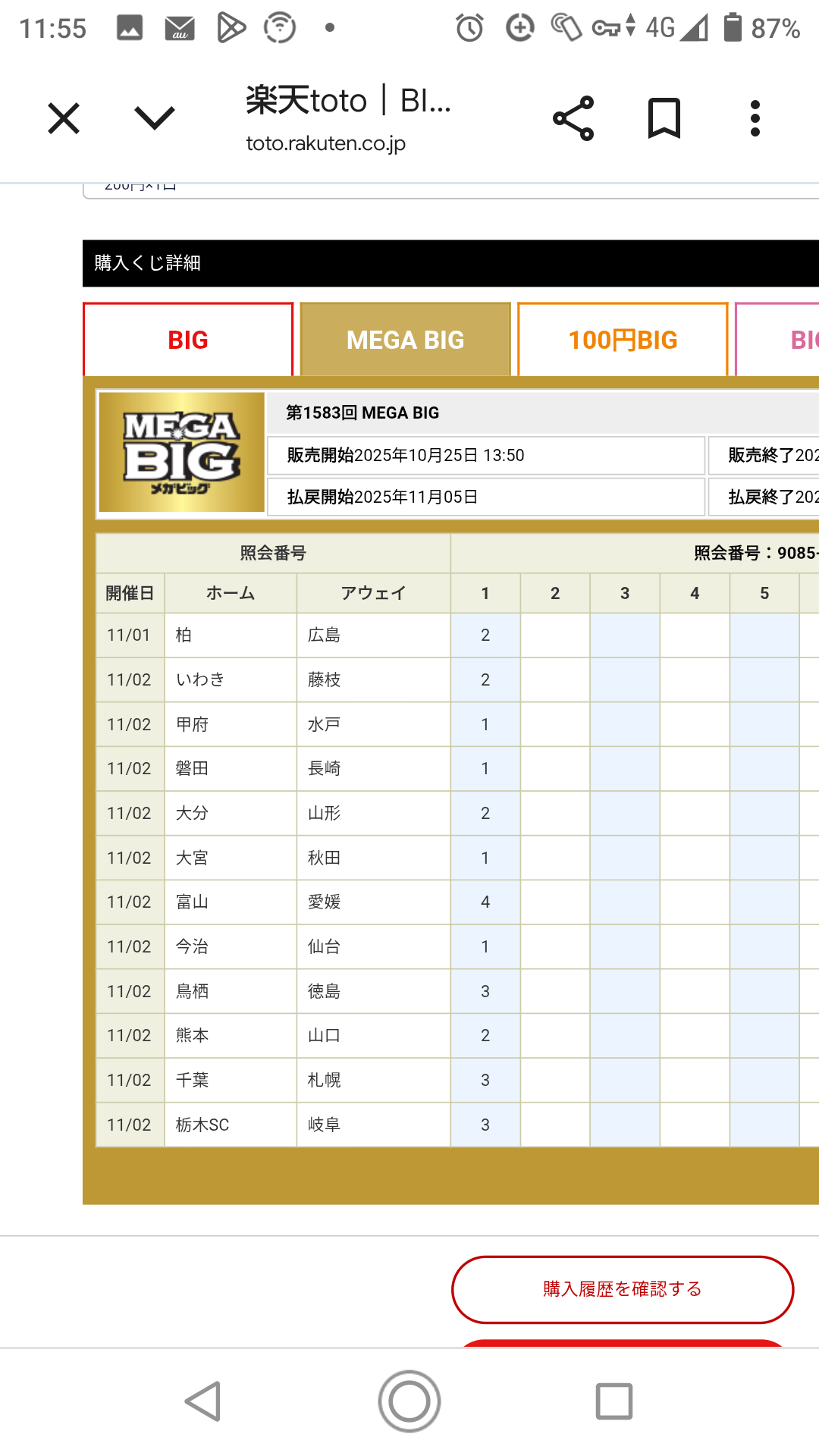Viewport: 819px width, 1456px height.
Task: Bookmark this page
Action: coord(664,118)
